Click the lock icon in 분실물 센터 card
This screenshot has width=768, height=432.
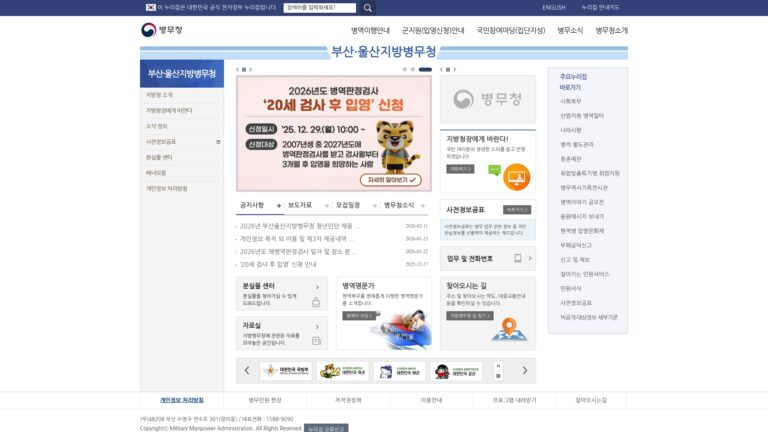click(316, 302)
